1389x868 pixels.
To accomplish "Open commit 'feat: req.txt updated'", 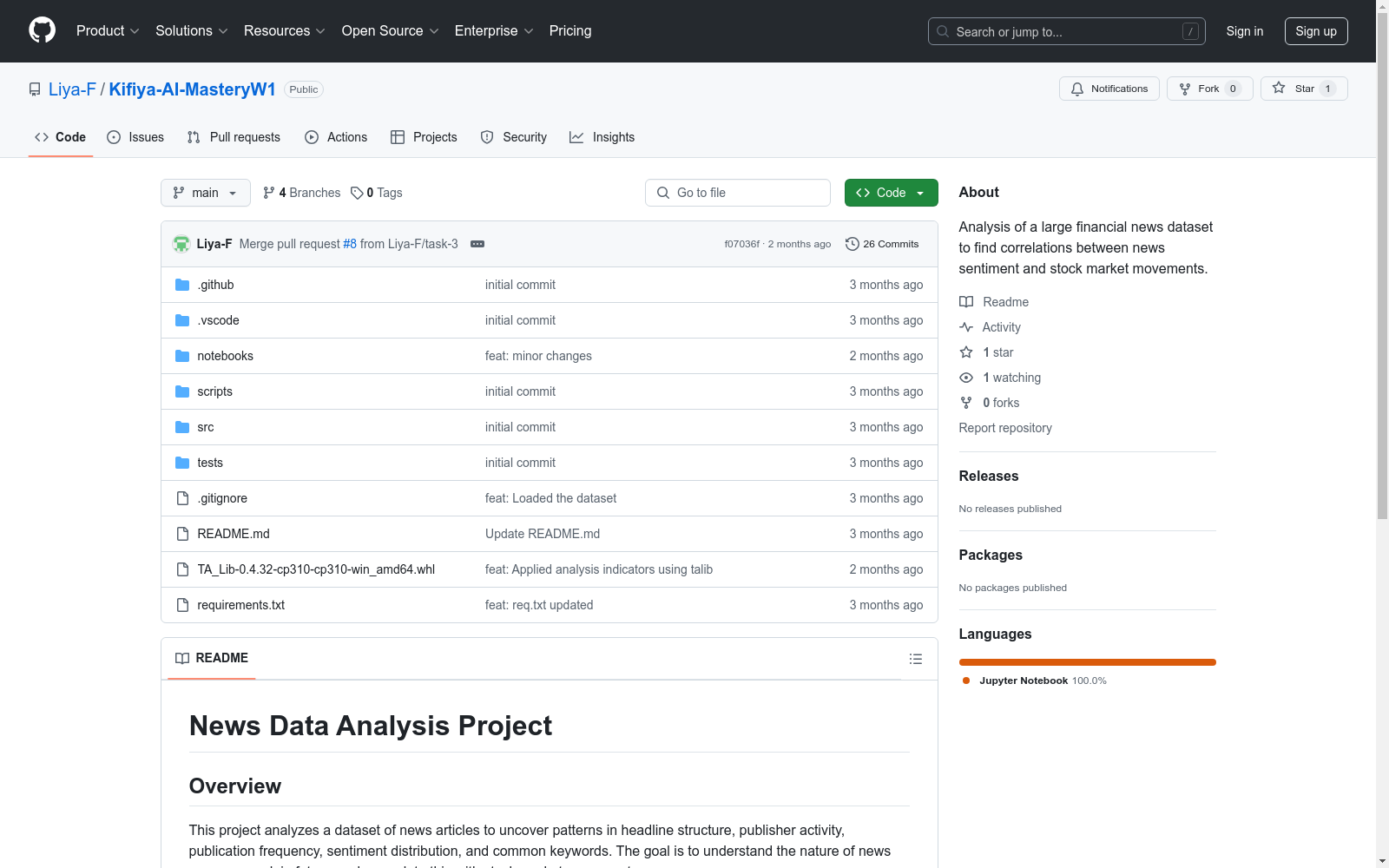I will (x=539, y=605).
